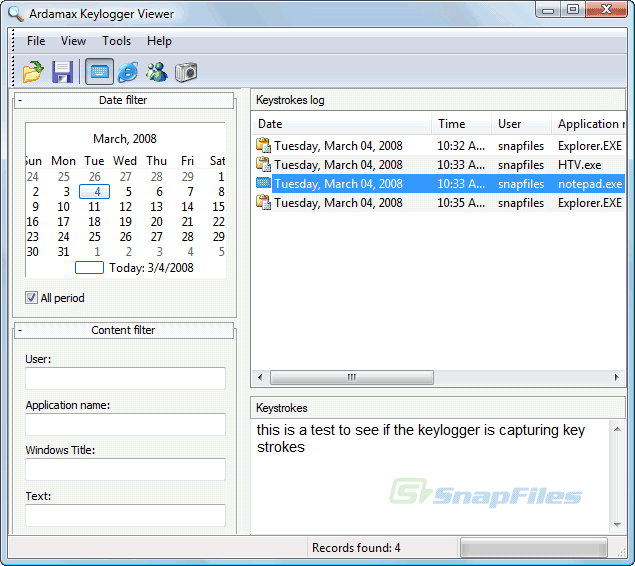
Task: Click the icon of the 10:35 Explorer.EXE record
Action: click(263, 202)
